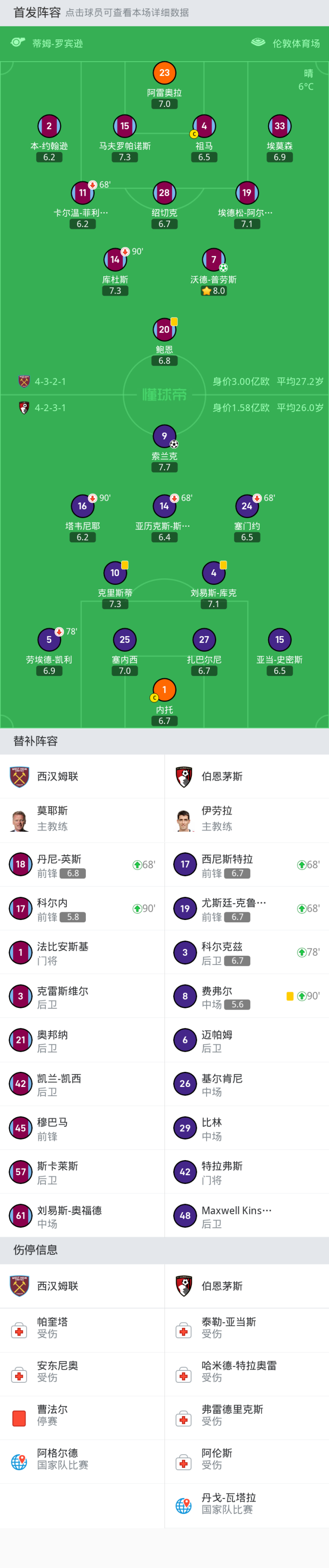This screenshot has height=1568, width=329.
Task: Open the Bournemouth crest in substitutes
Action: tap(184, 776)
